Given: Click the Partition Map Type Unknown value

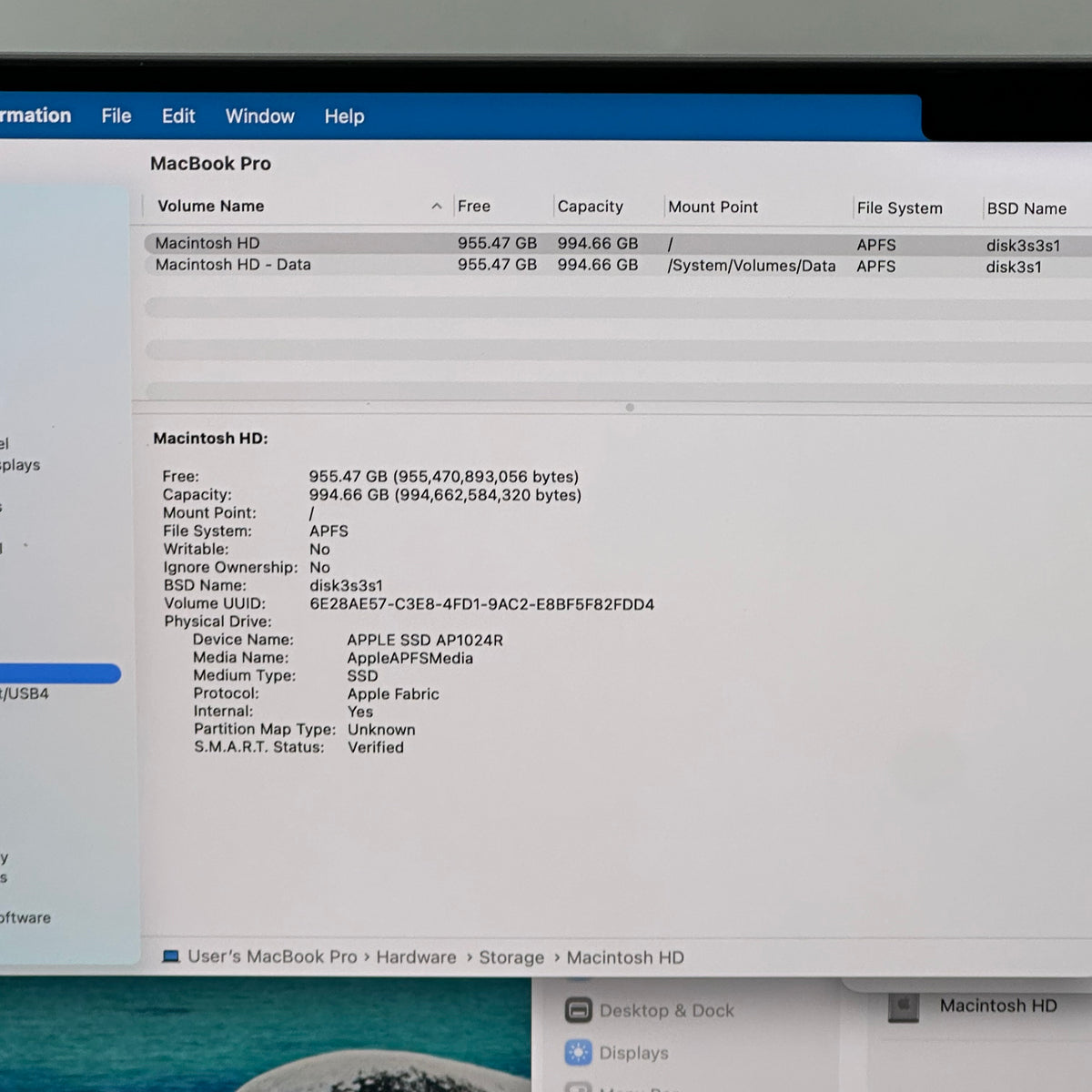Looking at the screenshot, I should pyautogui.click(x=381, y=730).
